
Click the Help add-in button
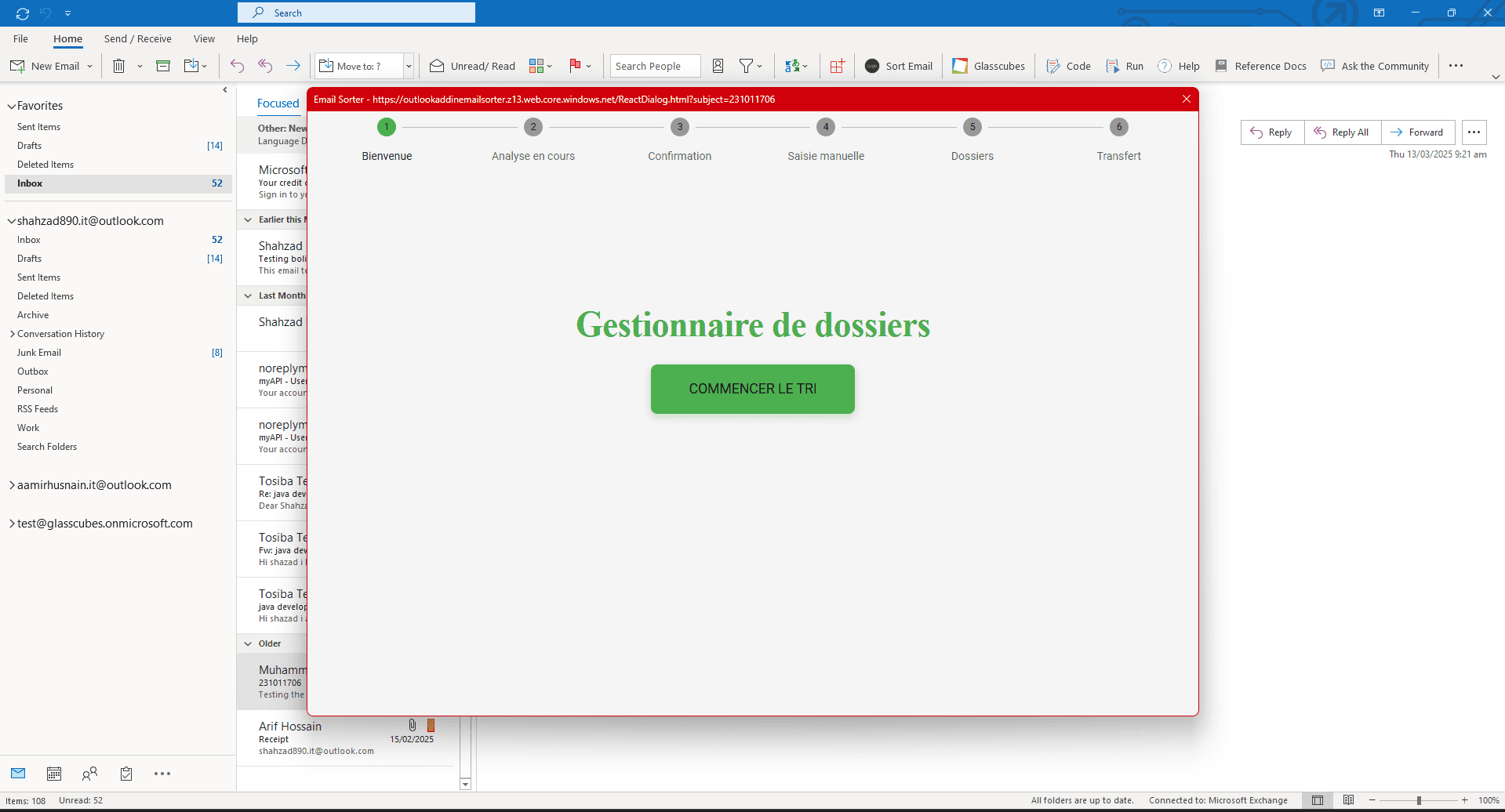click(1179, 66)
